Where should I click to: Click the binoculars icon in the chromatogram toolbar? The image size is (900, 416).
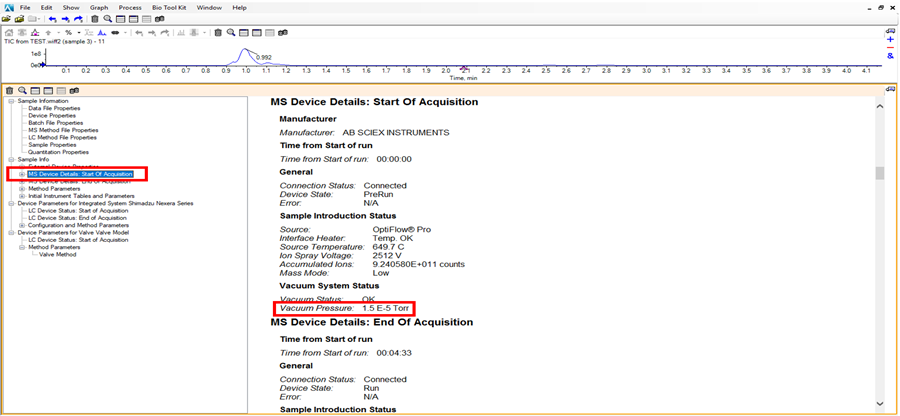(283, 32)
